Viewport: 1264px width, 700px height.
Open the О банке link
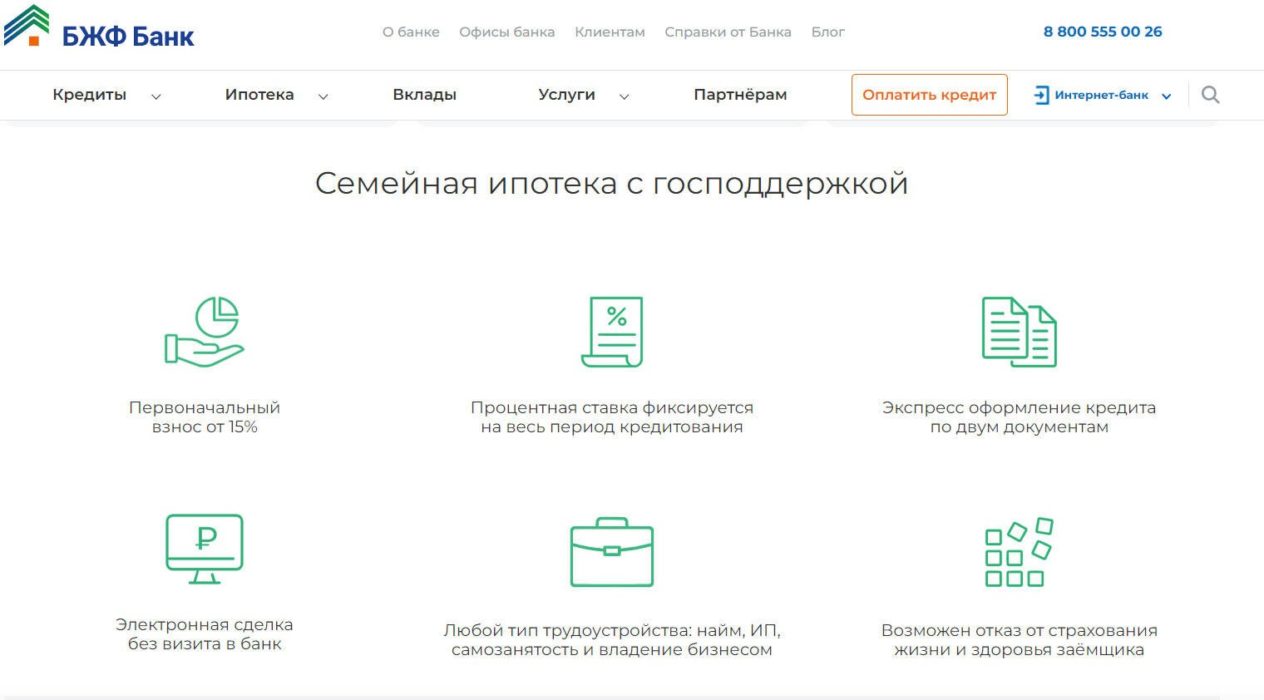click(x=409, y=31)
